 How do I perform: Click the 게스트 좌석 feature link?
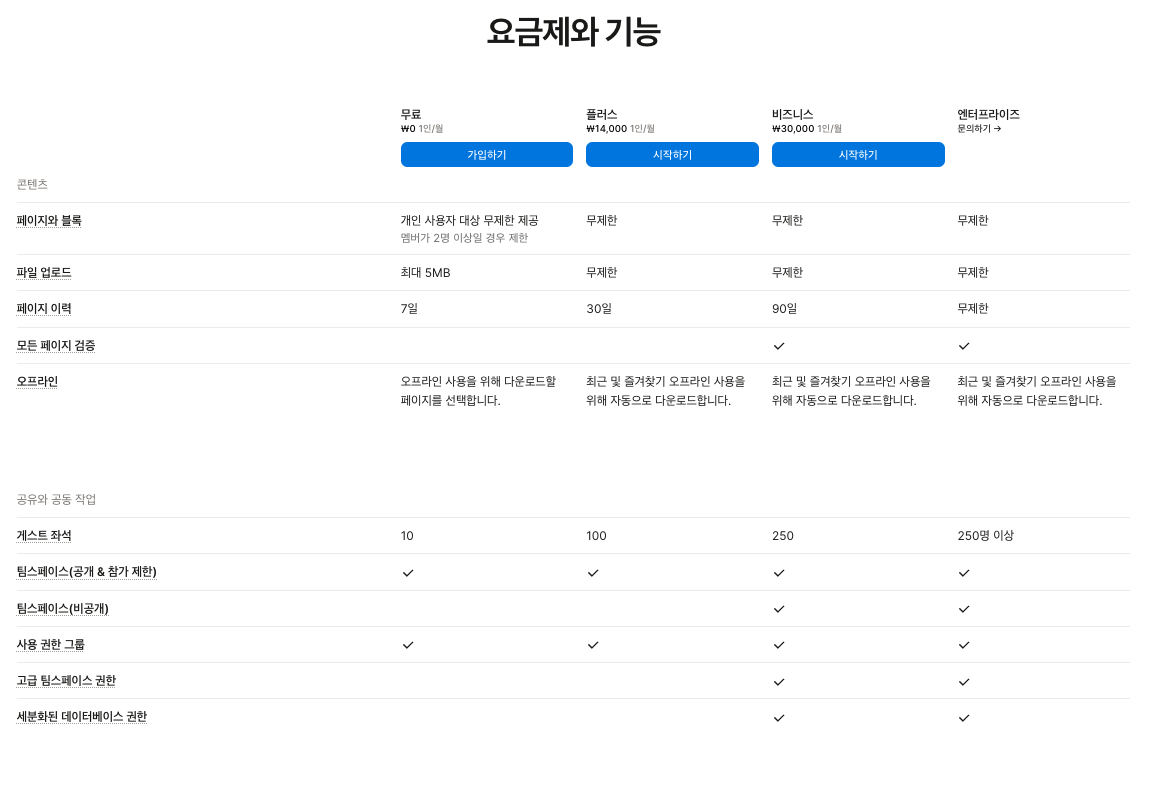click(44, 535)
